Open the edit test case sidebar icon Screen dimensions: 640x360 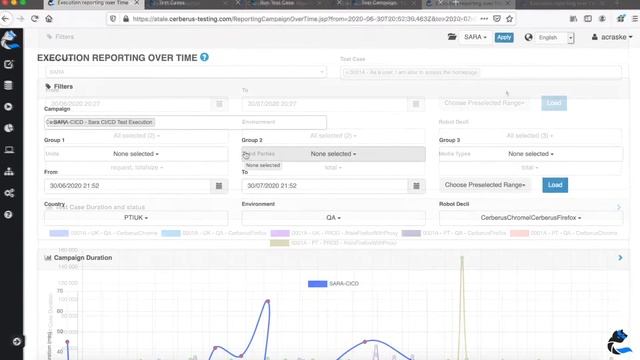9,64
